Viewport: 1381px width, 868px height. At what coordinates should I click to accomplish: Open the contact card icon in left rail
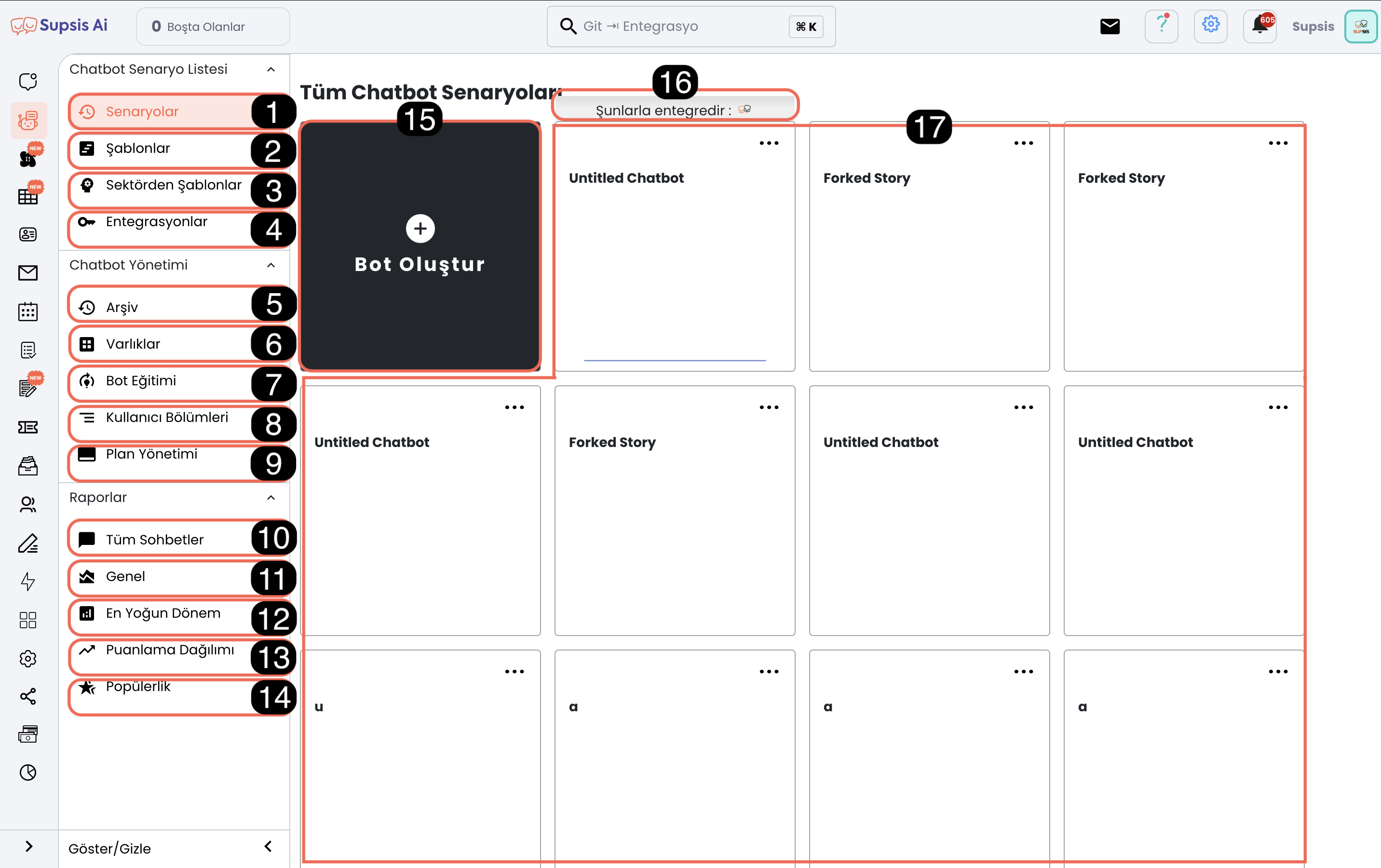click(27, 235)
